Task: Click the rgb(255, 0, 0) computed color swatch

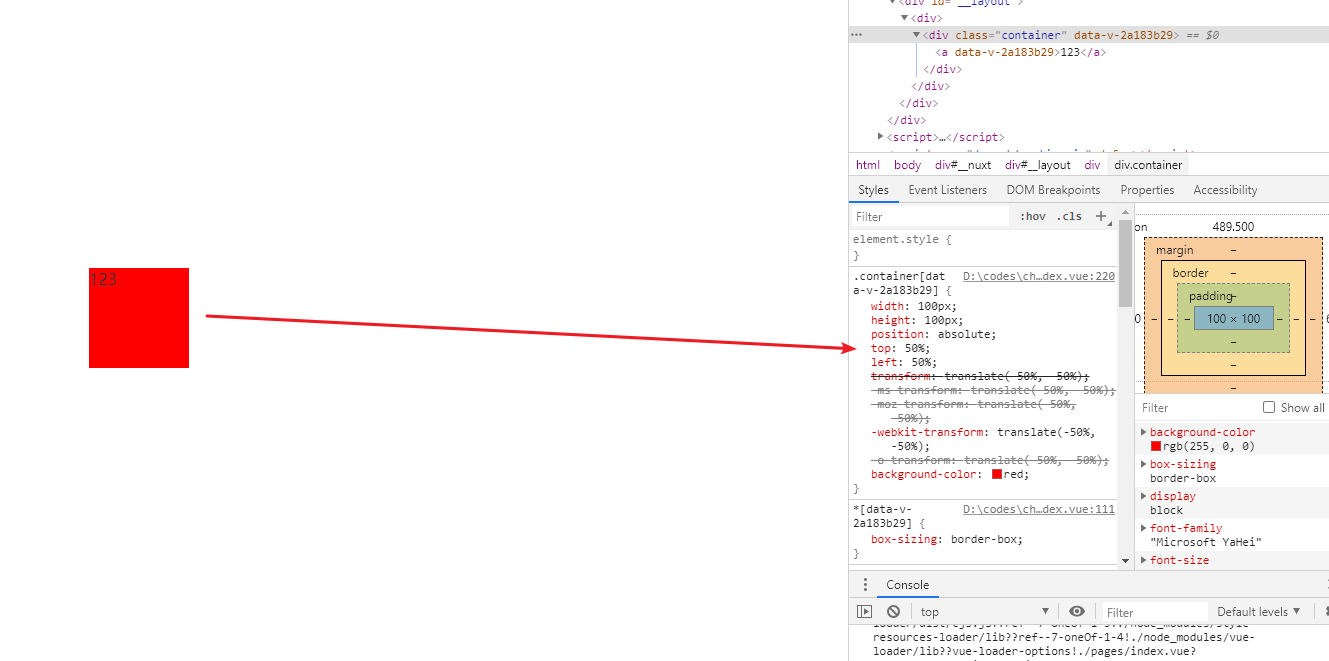Action: click(x=1156, y=446)
